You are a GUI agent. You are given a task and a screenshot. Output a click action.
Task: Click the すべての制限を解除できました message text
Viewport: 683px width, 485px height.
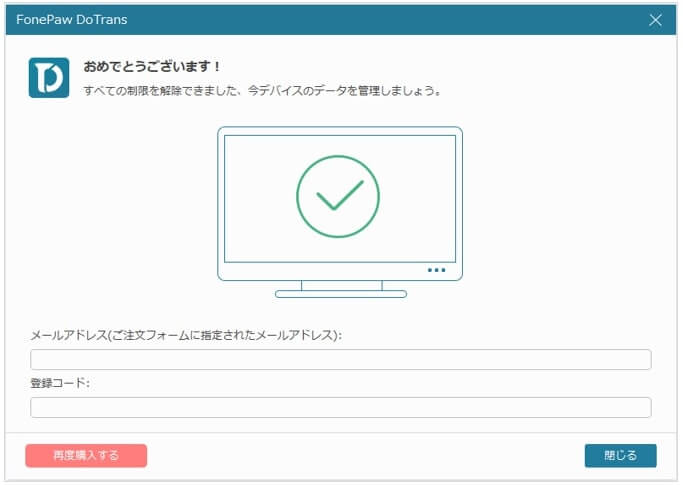pos(263,91)
